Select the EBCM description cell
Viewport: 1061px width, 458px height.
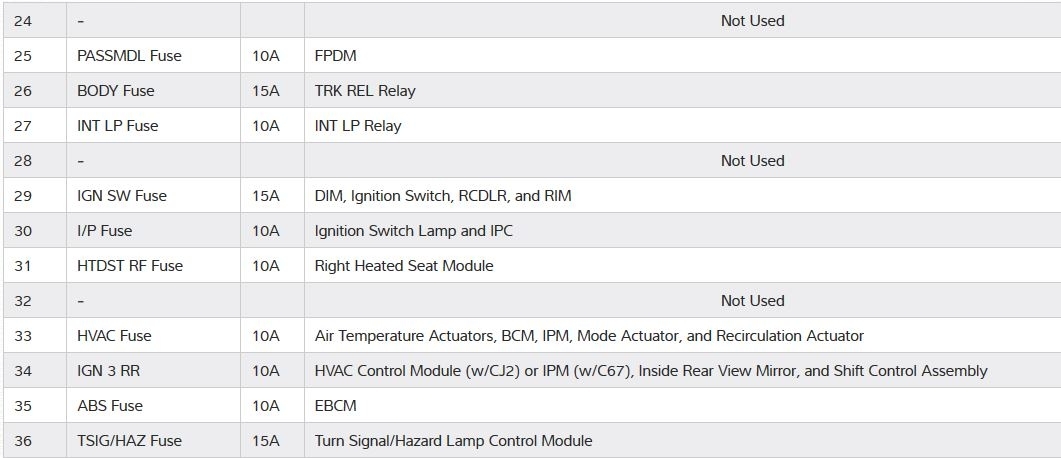pyautogui.click(x=335, y=406)
